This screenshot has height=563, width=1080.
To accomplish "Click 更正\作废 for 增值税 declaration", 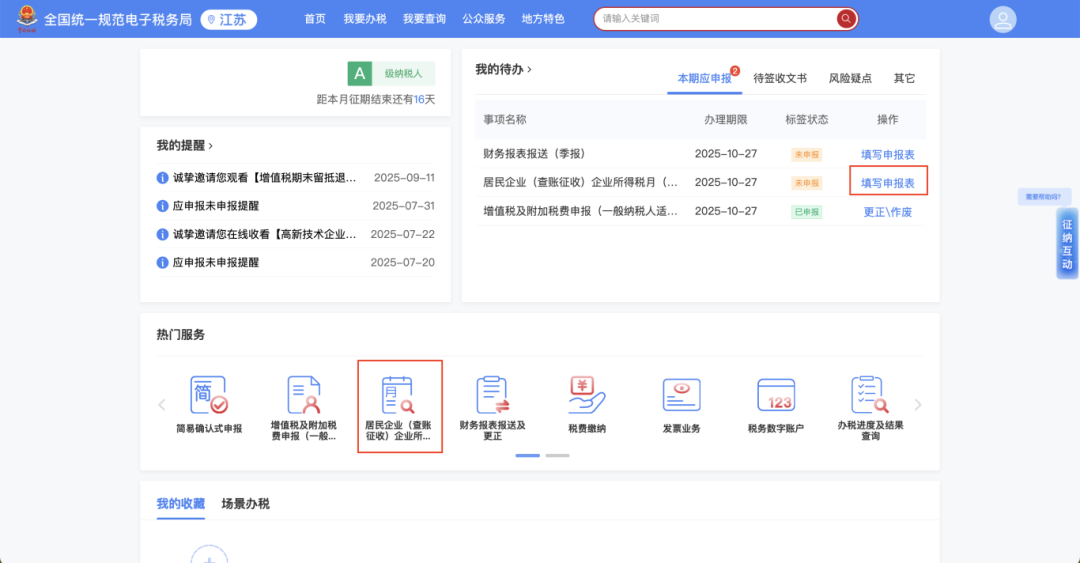I will (x=887, y=212).
